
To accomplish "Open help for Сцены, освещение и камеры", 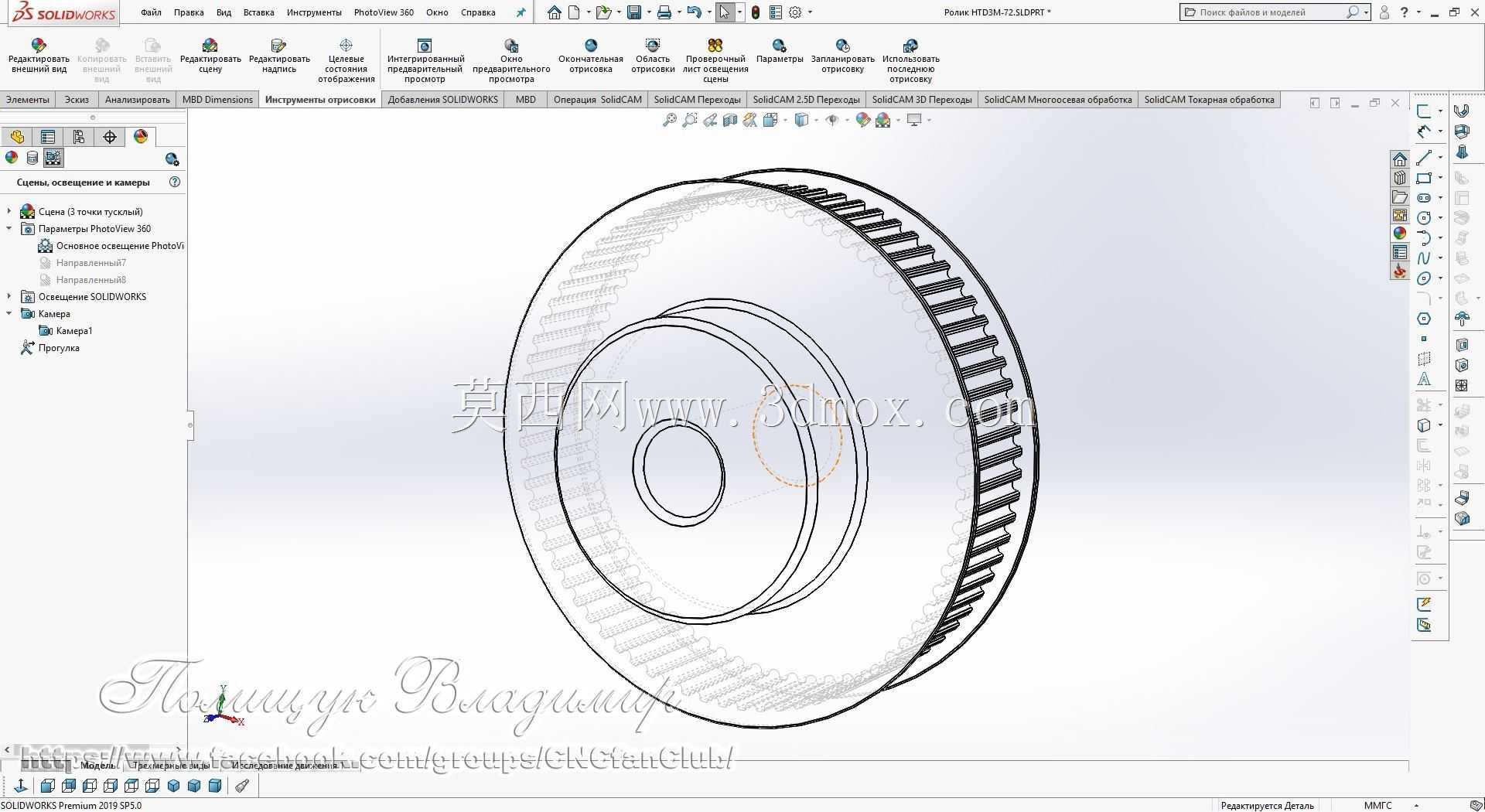I will click(x=175, y=183).
